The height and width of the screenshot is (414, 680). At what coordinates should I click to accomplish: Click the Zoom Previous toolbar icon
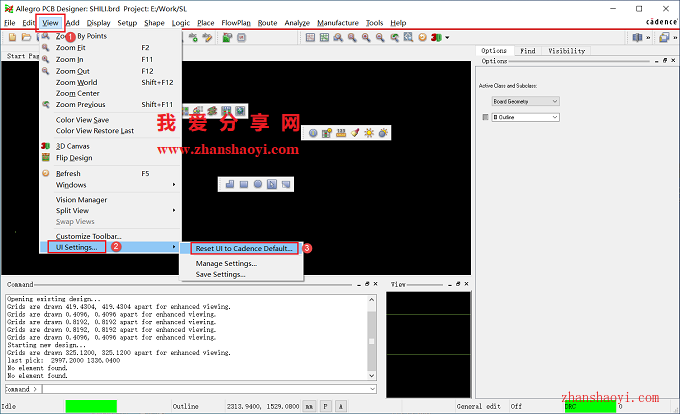coord(394,38)
